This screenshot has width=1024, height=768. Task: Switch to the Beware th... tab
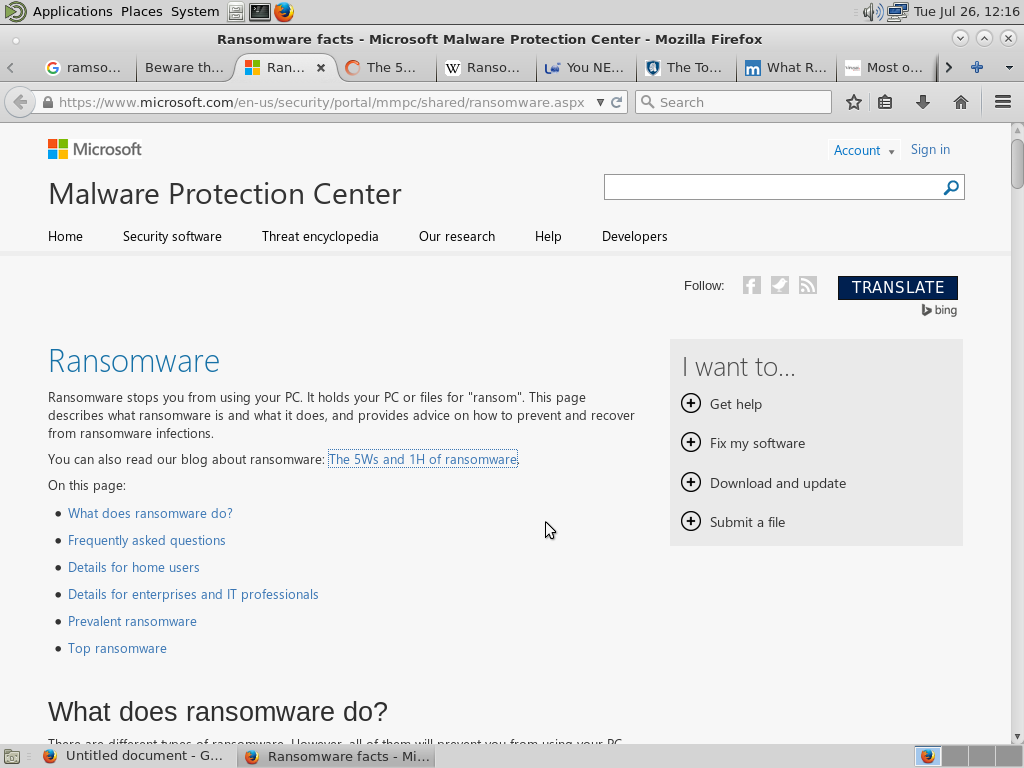click(184, 67)
